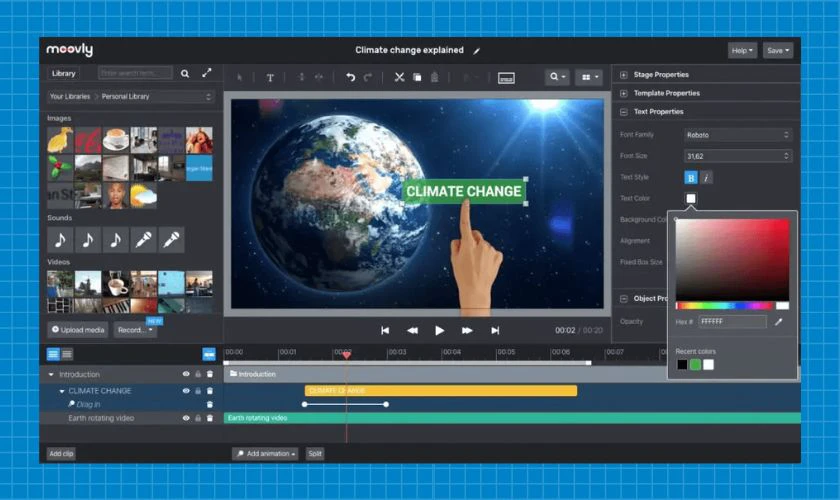Click the Cut scissors icon

[399, 77]
